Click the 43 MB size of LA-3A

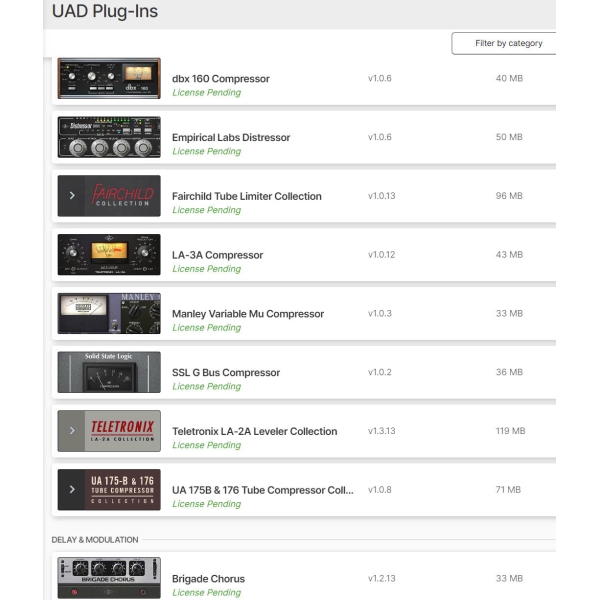(509, 255)
